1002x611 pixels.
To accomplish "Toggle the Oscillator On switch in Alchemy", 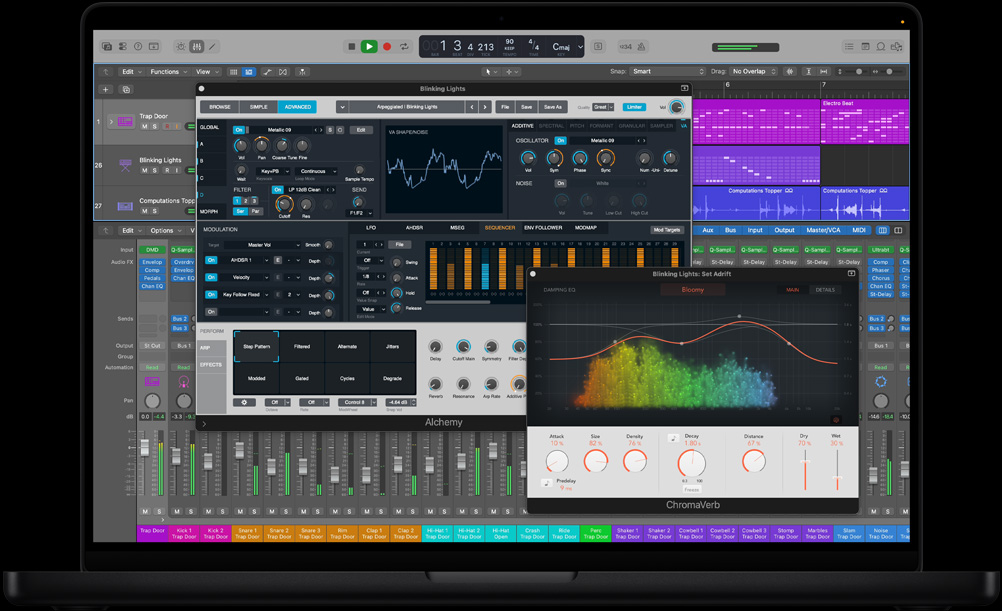I will tap(561, 141).
